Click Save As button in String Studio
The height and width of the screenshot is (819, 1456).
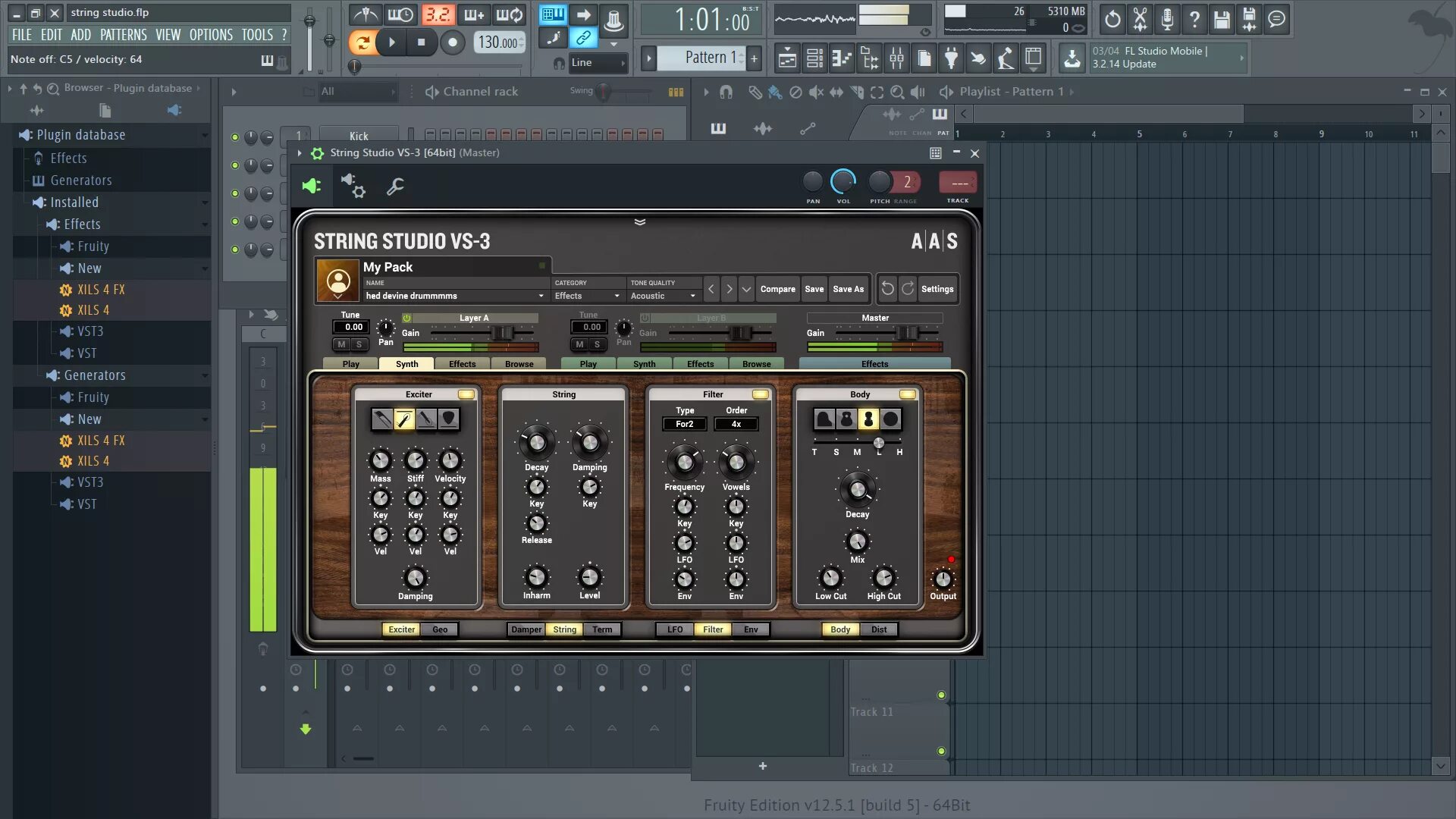[848, 289]
